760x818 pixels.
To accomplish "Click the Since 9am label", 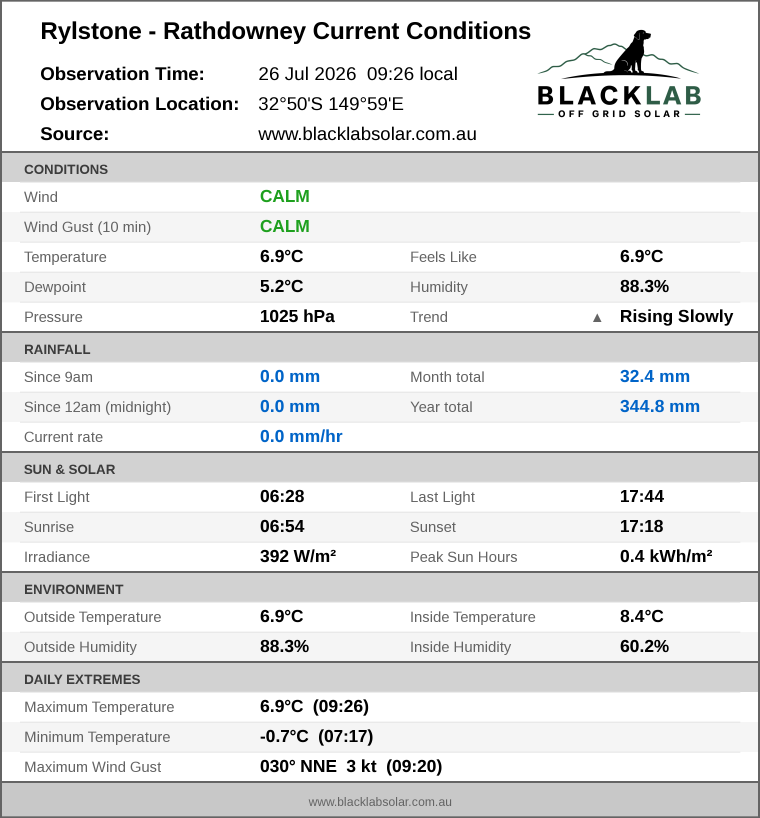I will (58, 377).
